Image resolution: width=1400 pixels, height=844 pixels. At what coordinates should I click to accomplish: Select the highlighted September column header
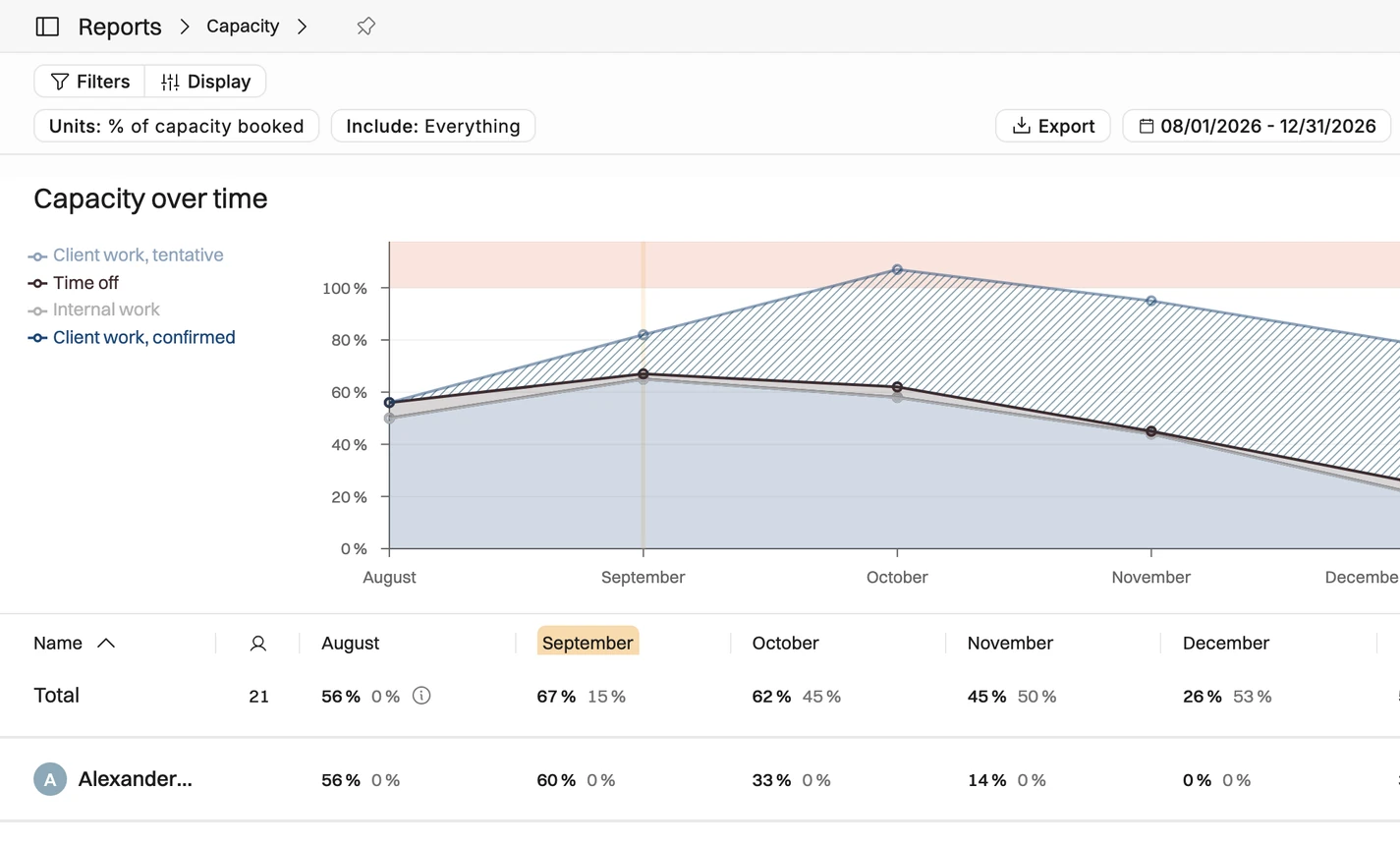tap(588, 643)
